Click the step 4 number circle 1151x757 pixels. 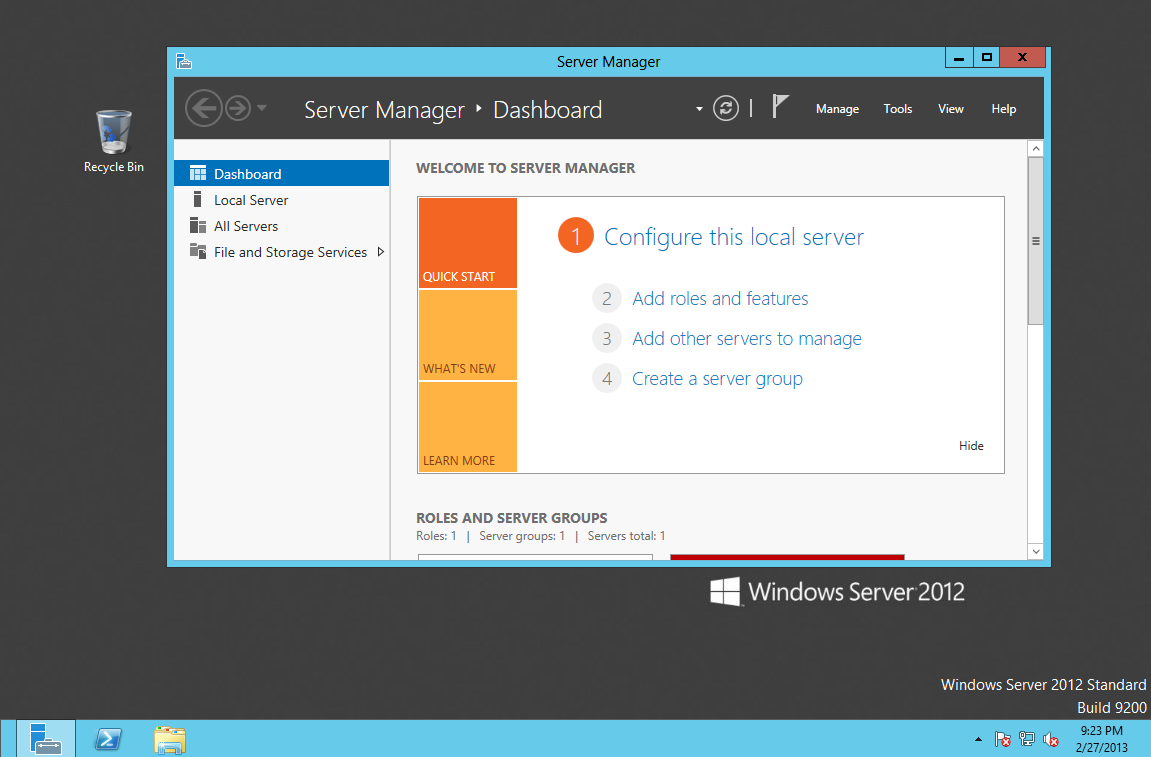[x=607, y=379]
